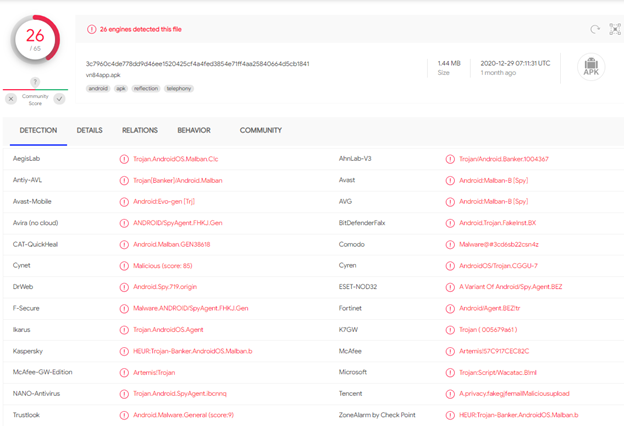This screenshot has height=426, width=624.
Task: Click the alert icon in the F-Secure row
Action: (x=124, y=309)
